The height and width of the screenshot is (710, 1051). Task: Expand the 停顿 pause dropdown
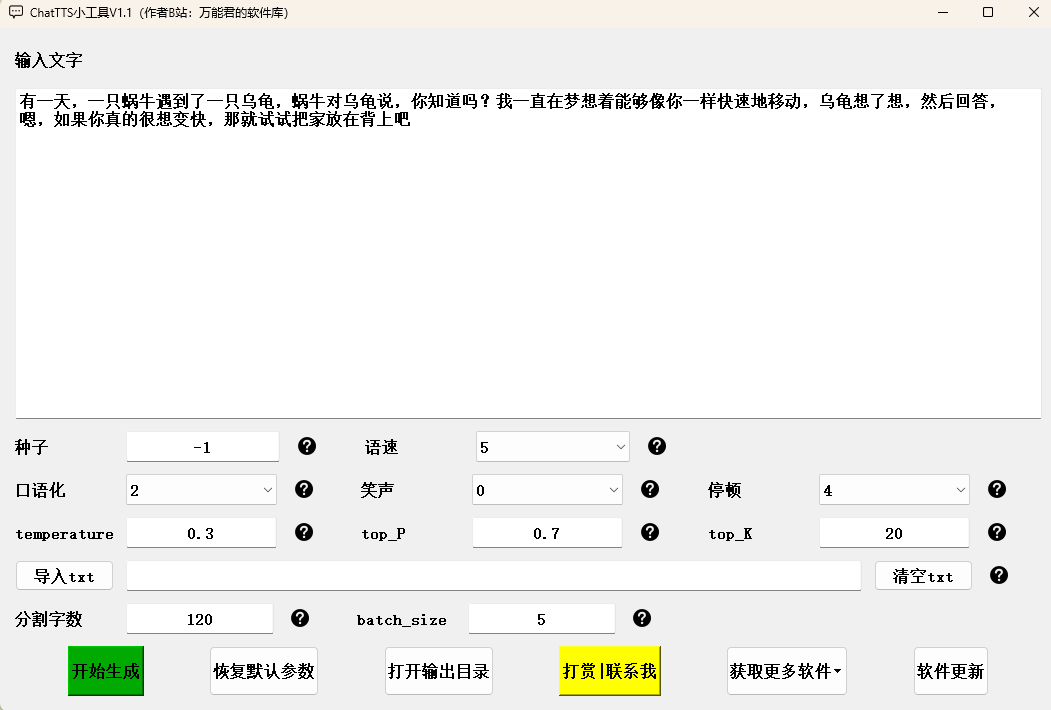point(894,490)
